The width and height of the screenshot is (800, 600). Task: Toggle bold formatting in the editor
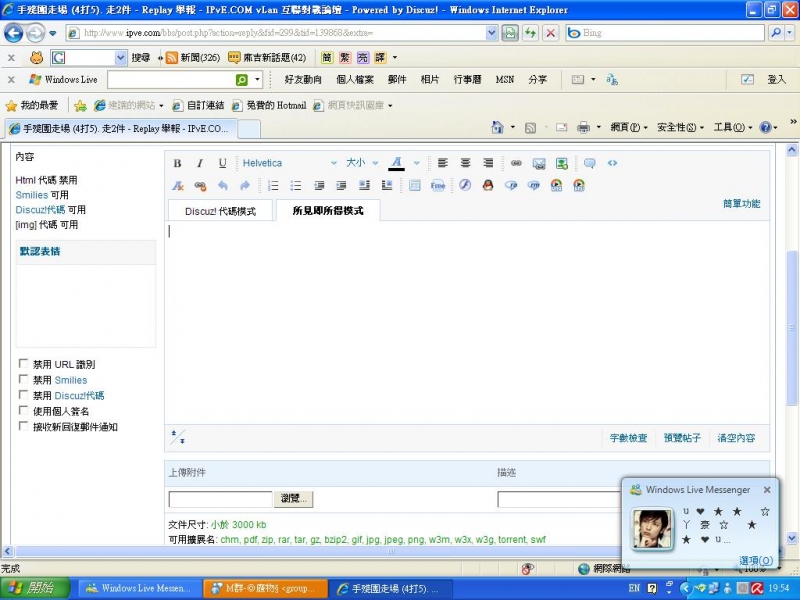tap(178, 163)
